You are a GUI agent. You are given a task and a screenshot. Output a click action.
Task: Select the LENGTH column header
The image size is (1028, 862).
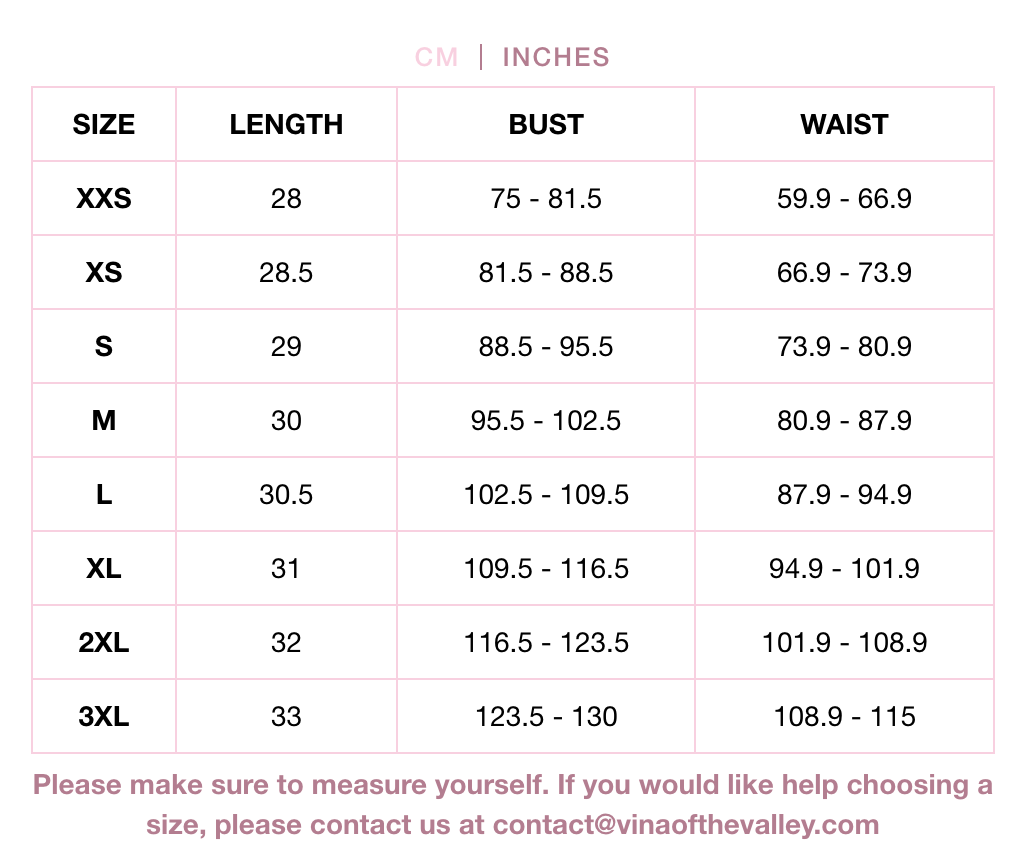click(x=286, y=125)
